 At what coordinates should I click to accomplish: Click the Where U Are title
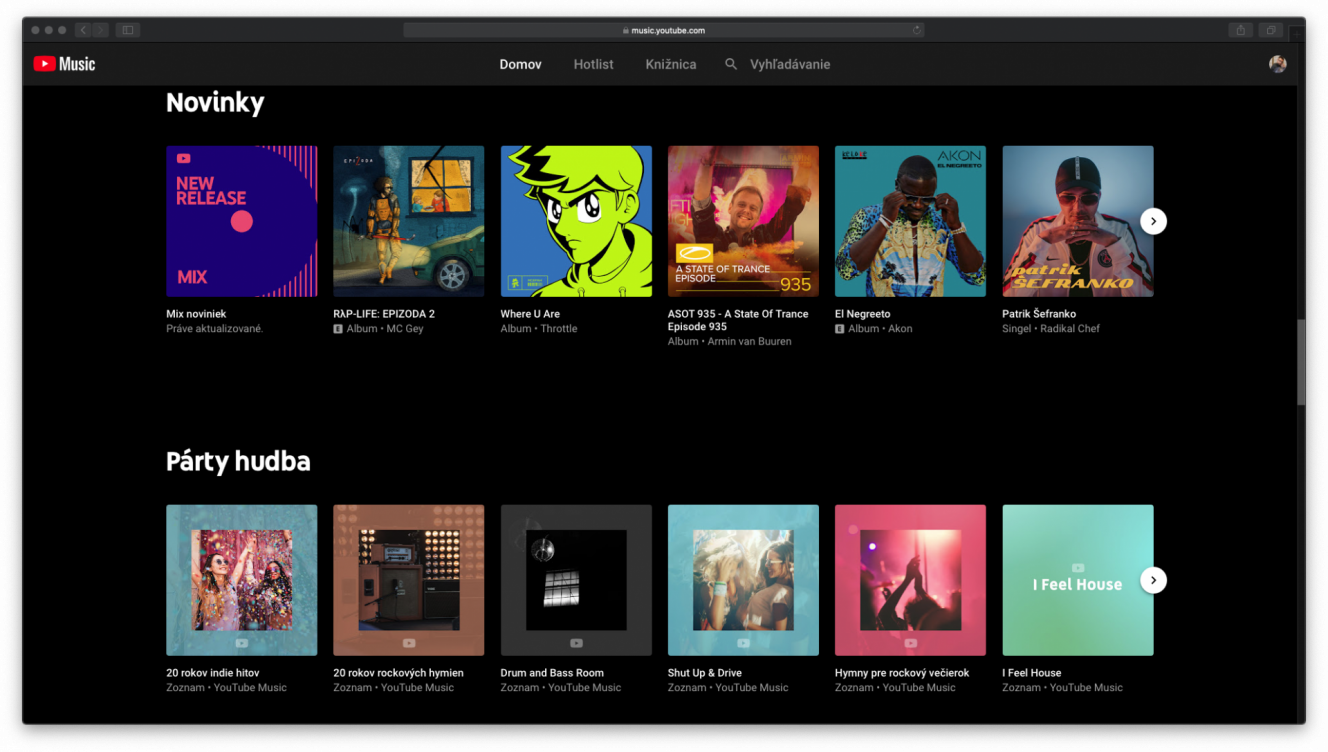click(530, 314)
